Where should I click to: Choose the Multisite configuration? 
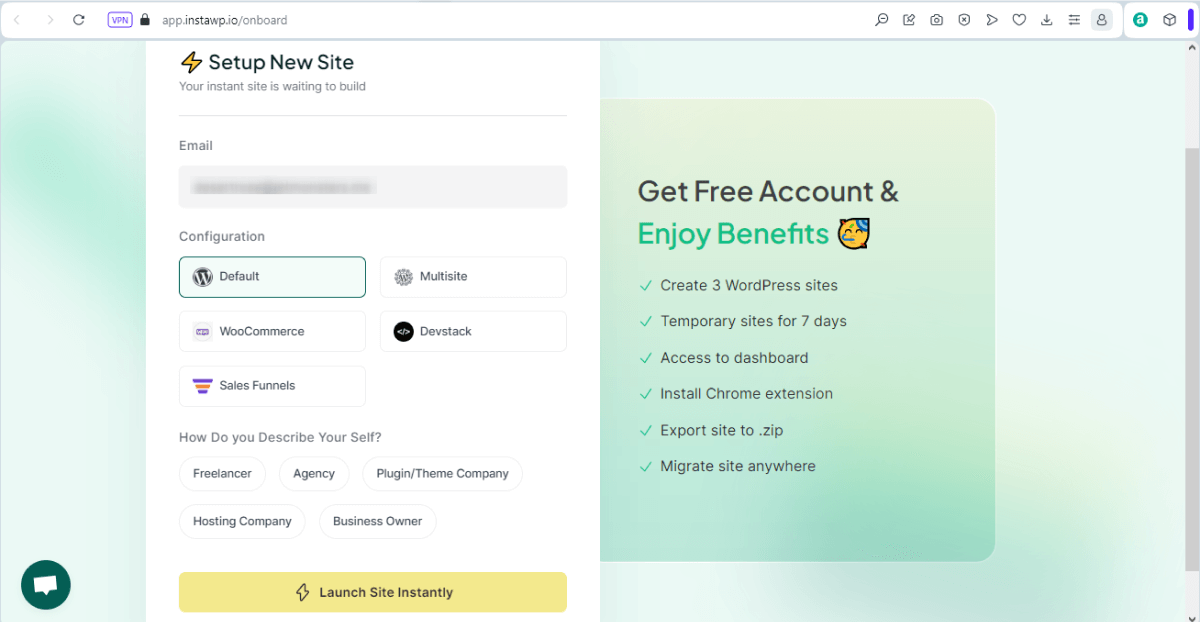[x=473, y=277]
